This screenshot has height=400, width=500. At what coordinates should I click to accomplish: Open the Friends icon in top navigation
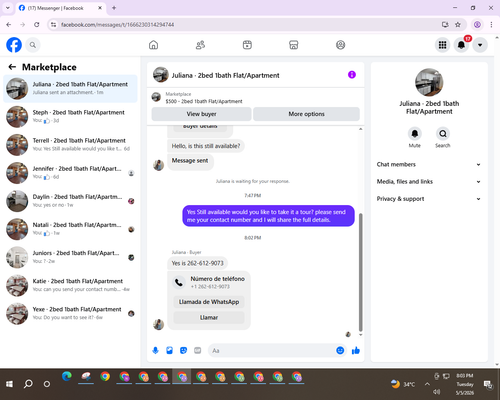pos(200,45)
